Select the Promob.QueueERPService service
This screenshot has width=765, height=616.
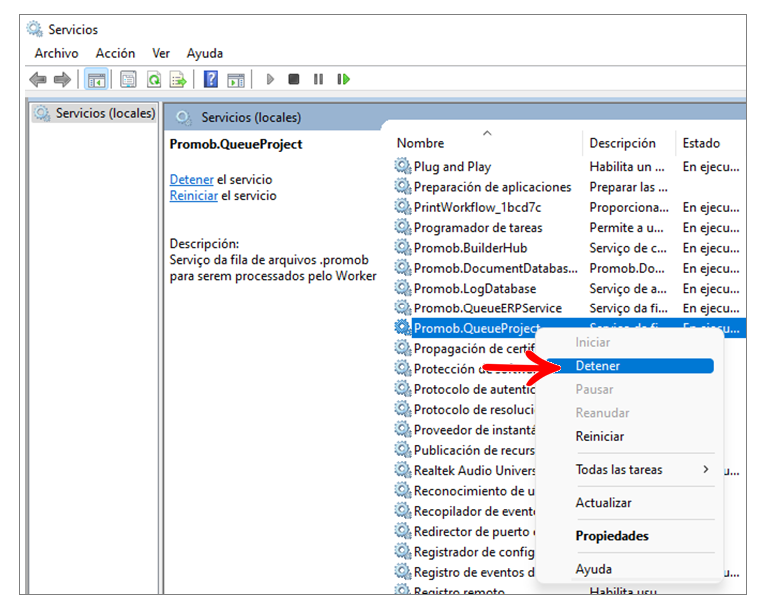tap(569, 308)
